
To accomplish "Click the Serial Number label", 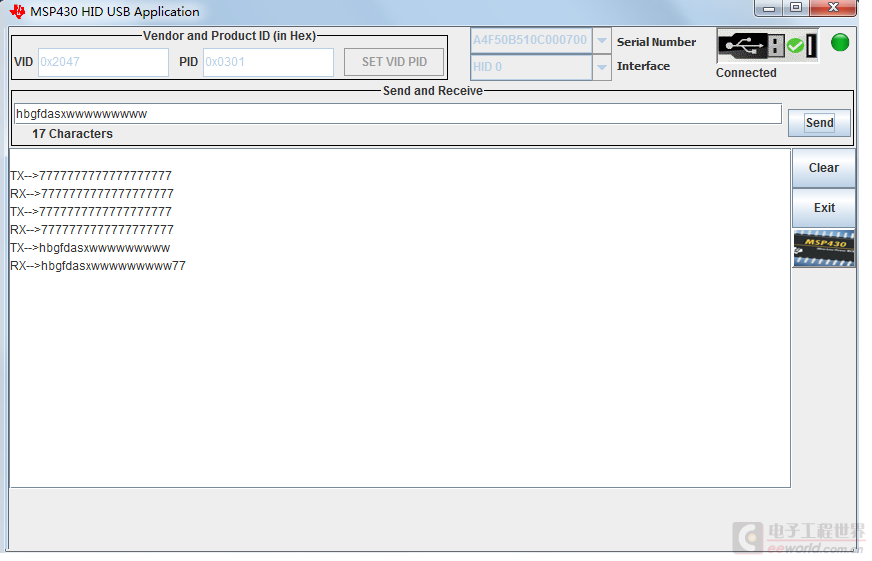I will pos(656,42).
